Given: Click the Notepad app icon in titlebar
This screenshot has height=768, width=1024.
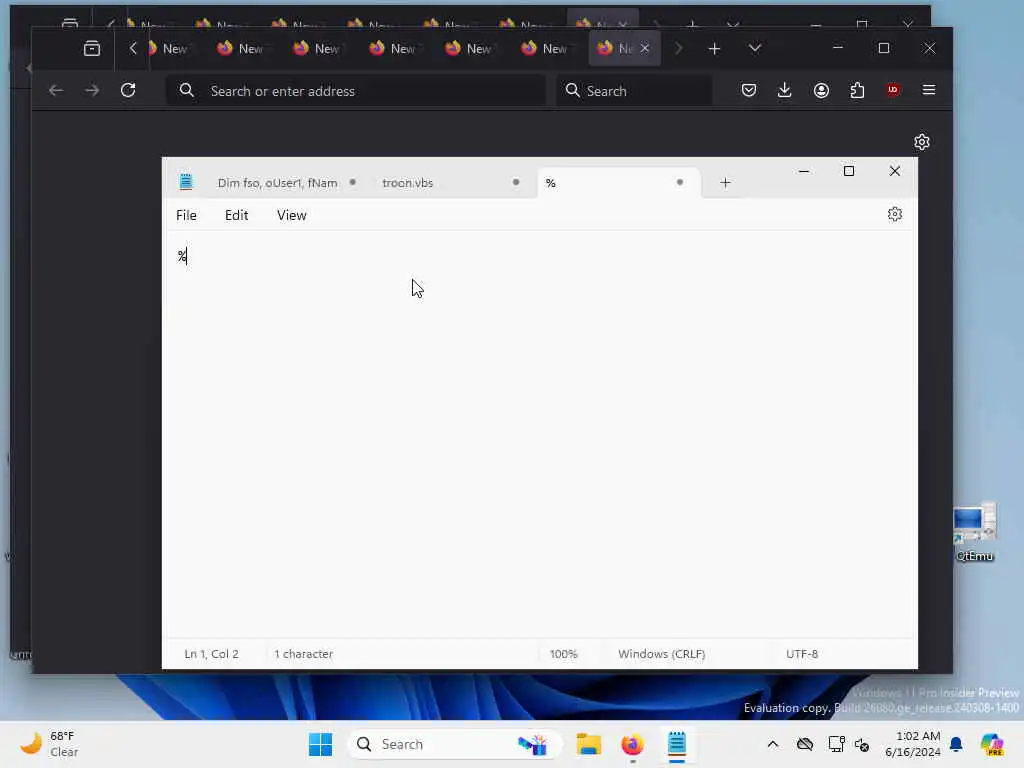Looking at the screenshot, I should [186, 182].
